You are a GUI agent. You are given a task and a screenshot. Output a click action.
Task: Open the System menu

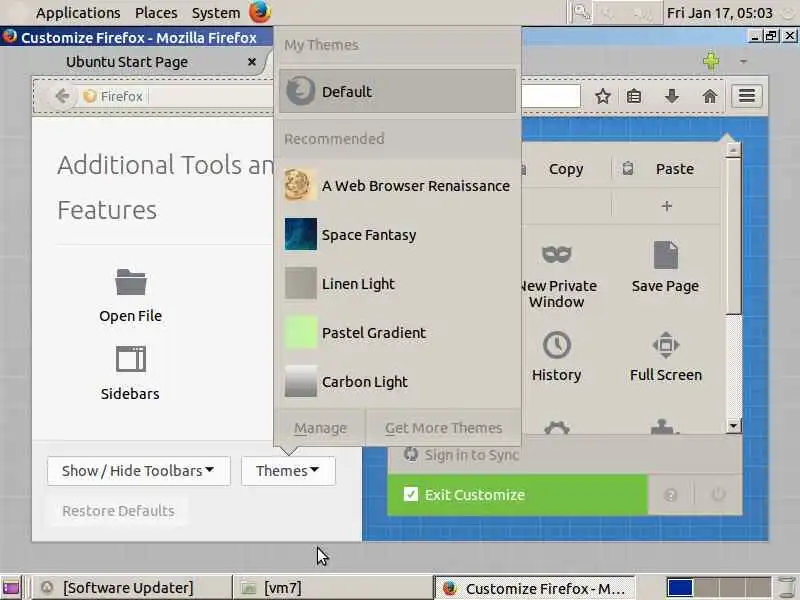(216, 13)
